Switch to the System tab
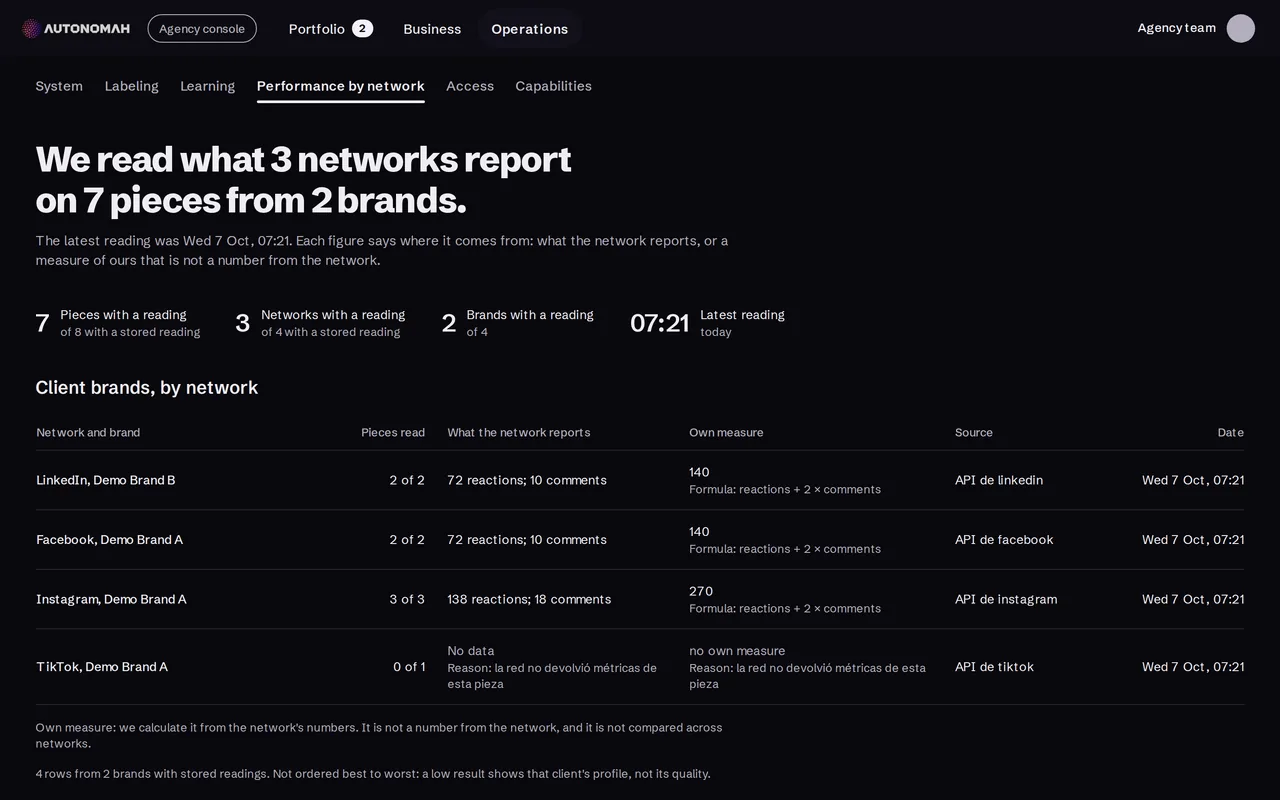The height and width of the screenshot is (800, 1280). tap(59, 86)
